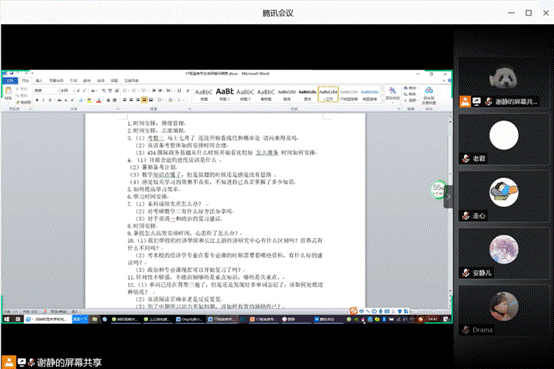Open the Change Styles icon in ribbon
554x369 pixels.
tap(392, 93)
